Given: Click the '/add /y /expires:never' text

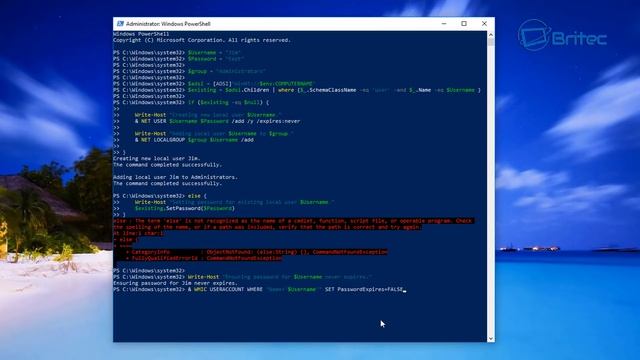Looking at the screenshot, I should pos(266,121).
